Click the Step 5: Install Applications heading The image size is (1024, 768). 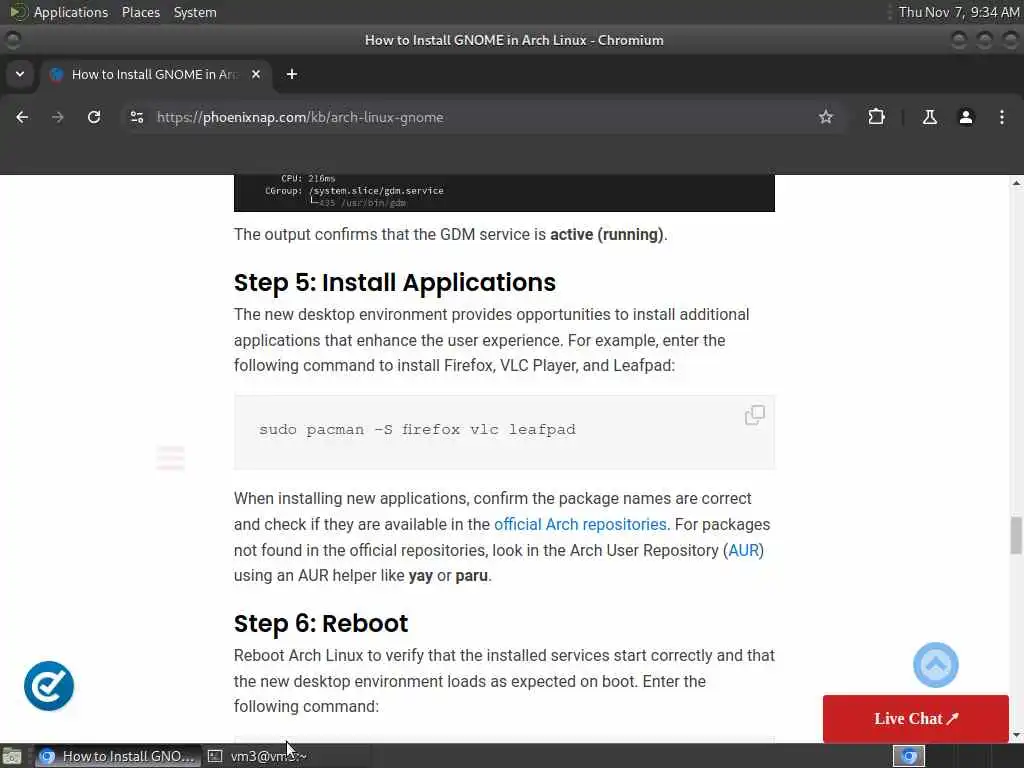click(394, 282)
